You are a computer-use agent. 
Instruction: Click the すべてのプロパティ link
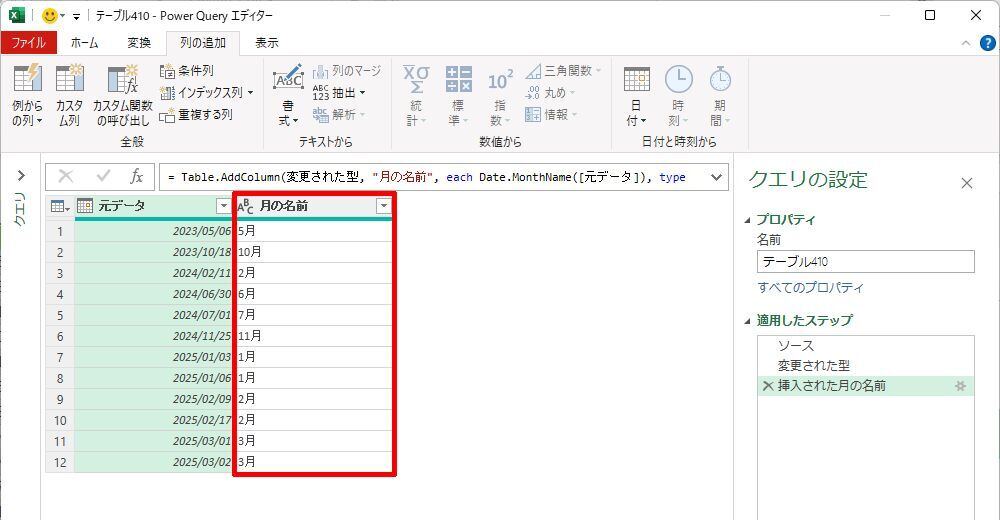tap(810, 288)
